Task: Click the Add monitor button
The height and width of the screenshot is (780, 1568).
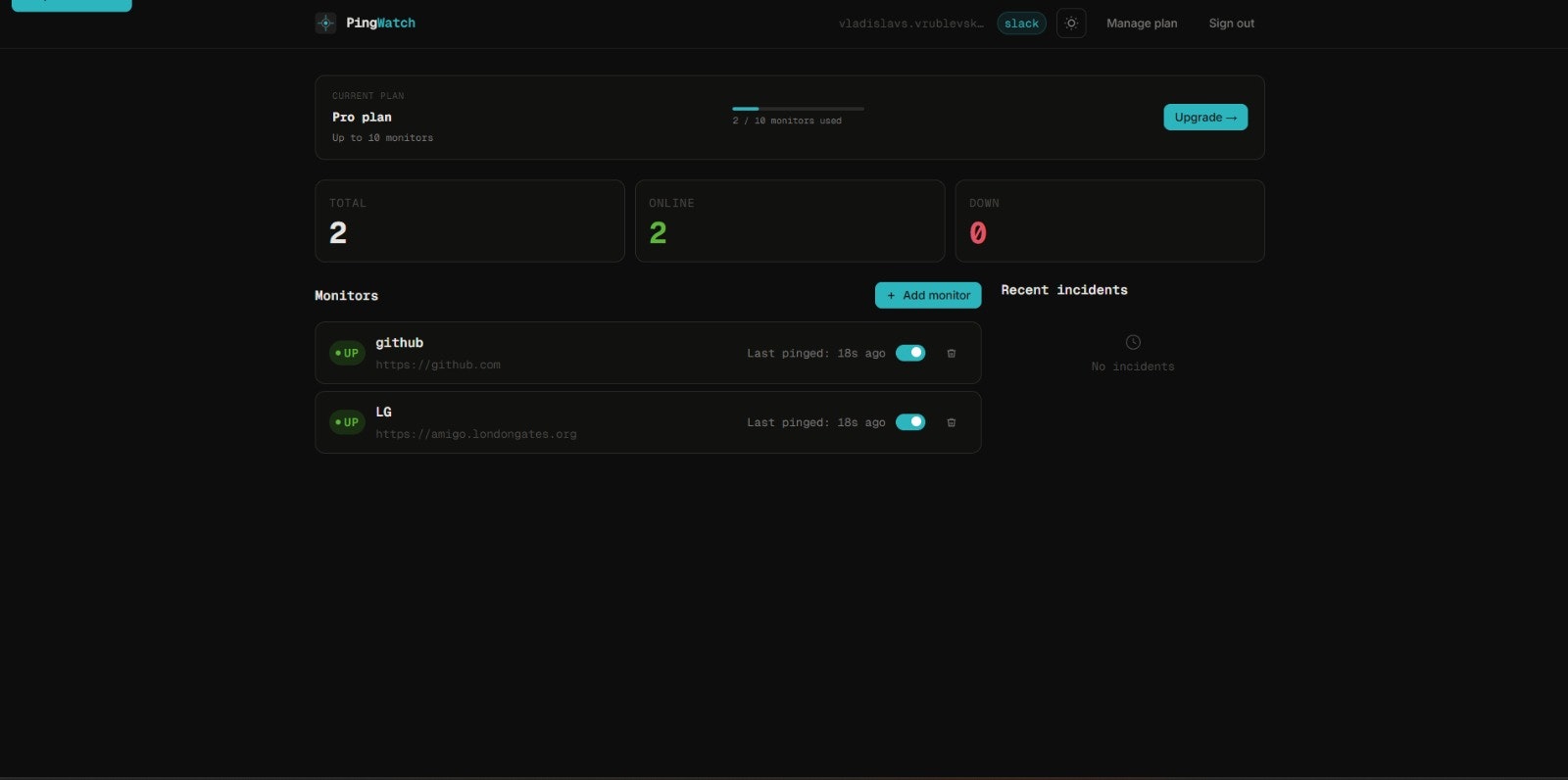Action: 928,295
